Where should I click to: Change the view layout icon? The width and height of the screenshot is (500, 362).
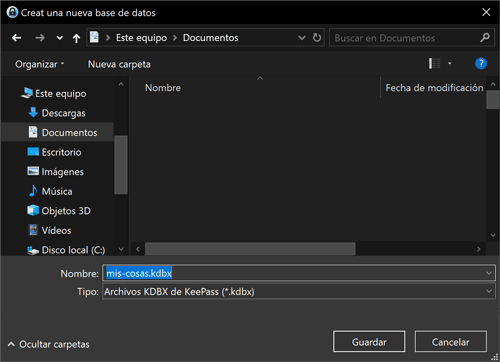[434, 63]
